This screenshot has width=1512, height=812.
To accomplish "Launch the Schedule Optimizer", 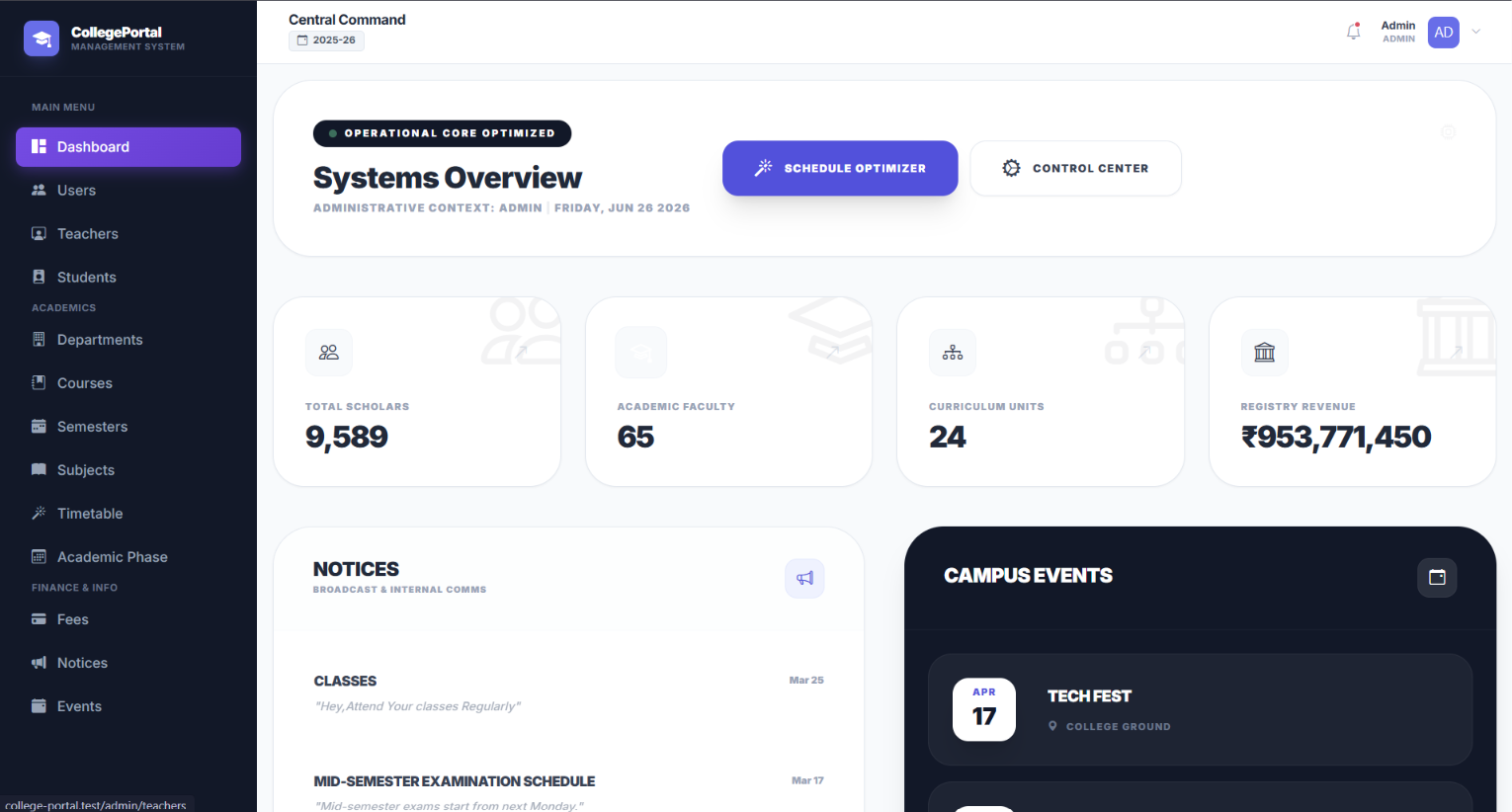I will (840, 168).
